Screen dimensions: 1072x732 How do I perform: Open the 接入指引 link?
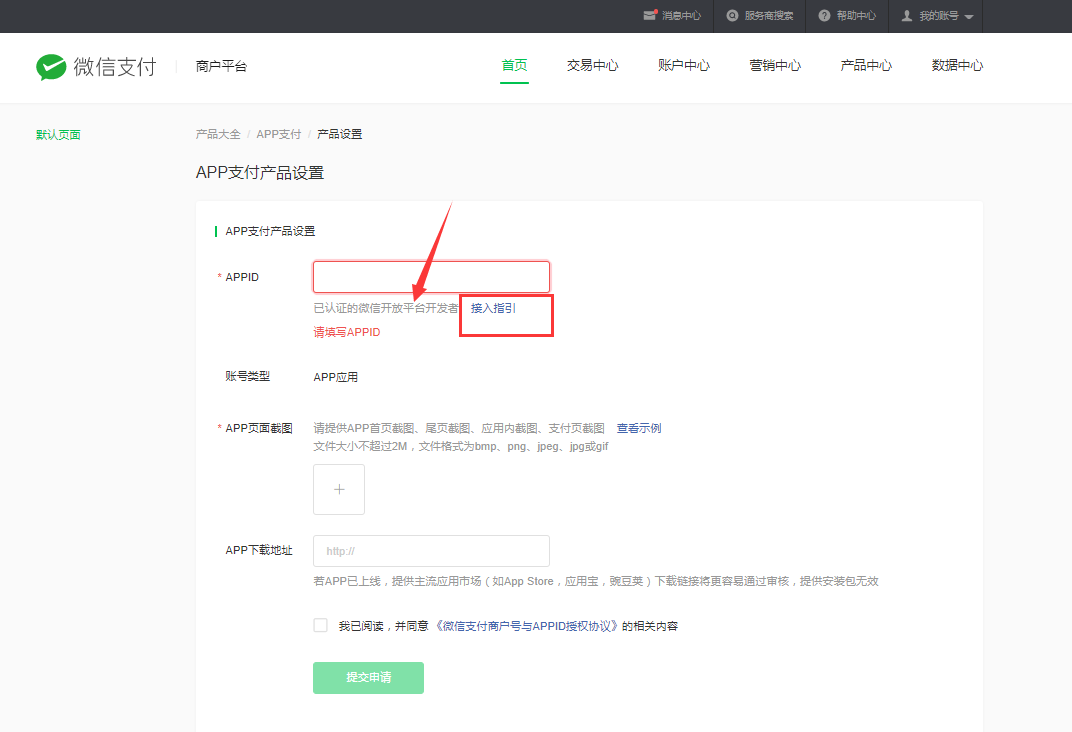pyautogui.click(x=493, y=308)
